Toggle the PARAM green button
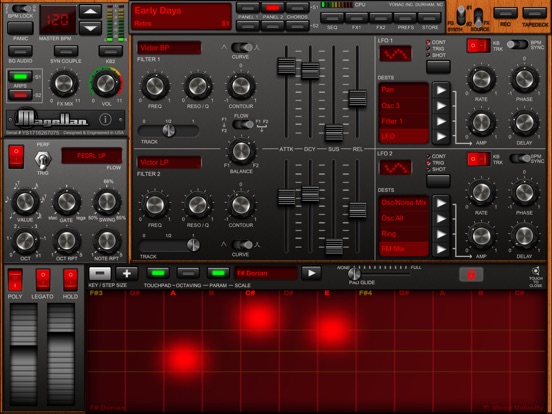The width and height of the screenshot is (552, 414). pos(218,273)
